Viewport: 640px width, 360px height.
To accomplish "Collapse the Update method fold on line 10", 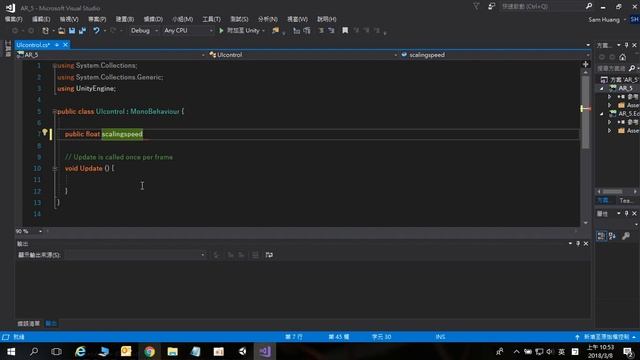I will click(54, 168).
